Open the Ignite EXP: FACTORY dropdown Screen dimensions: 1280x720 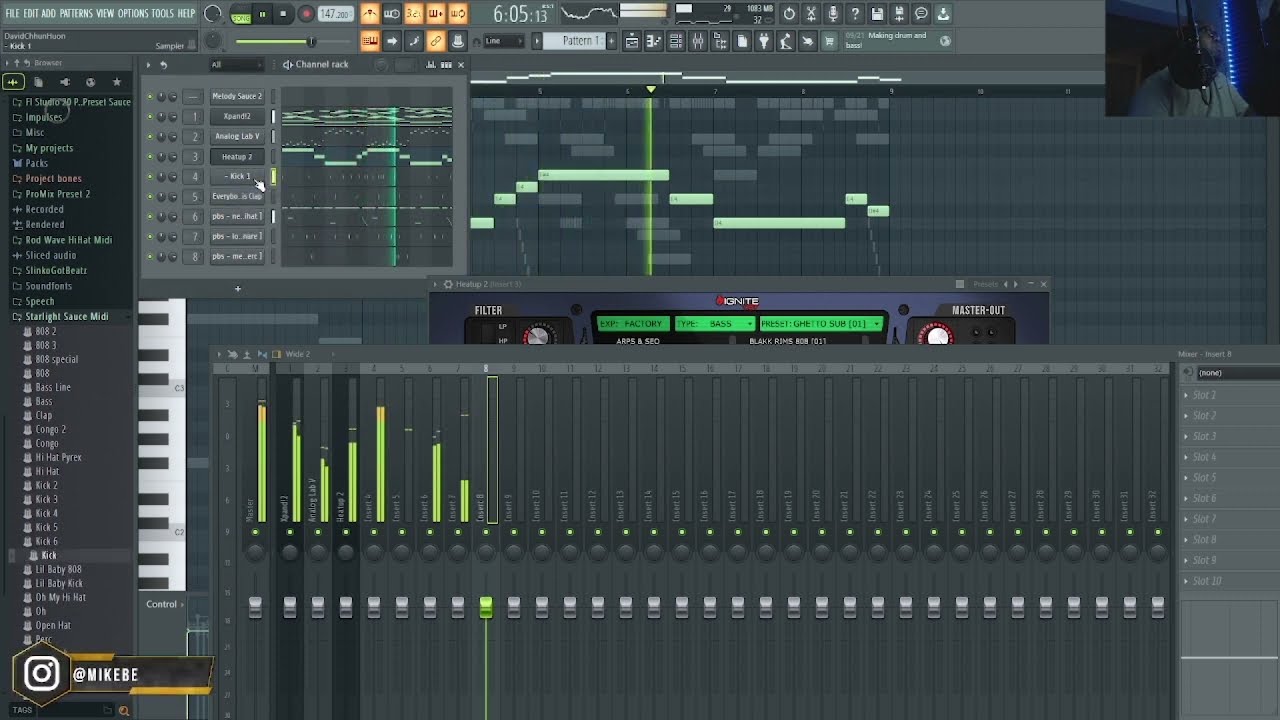coord(632,324)
